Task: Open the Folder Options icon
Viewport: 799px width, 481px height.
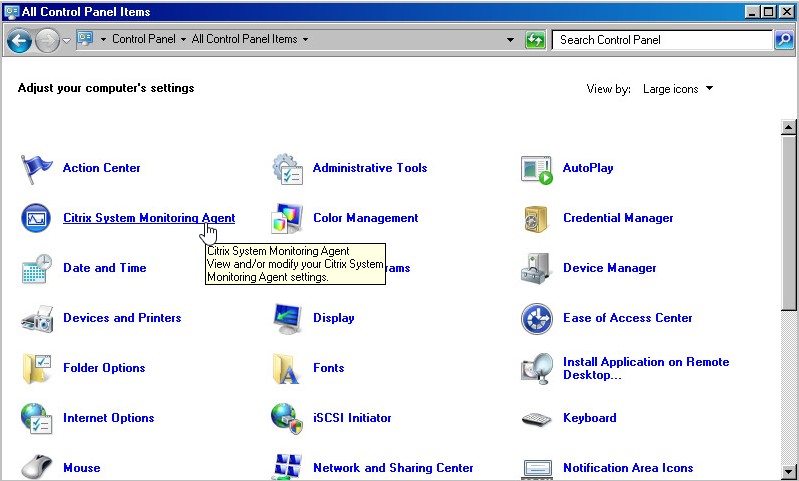Action: (37, 369)
